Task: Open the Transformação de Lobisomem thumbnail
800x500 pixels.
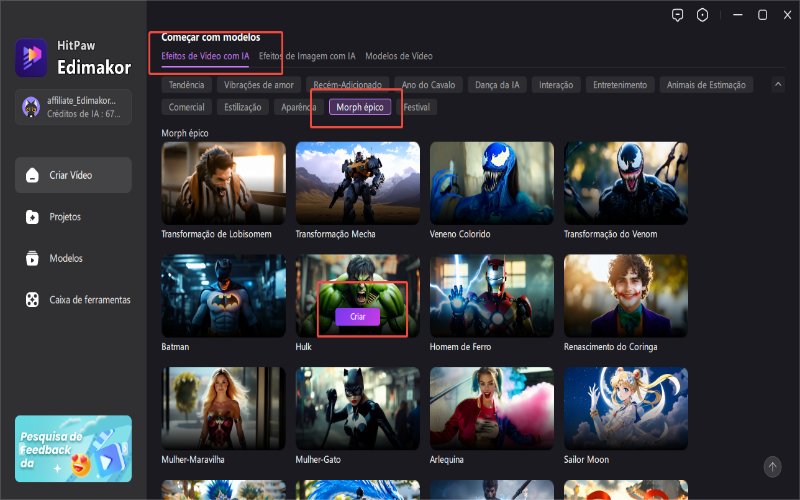Action: tap(223, 183)
